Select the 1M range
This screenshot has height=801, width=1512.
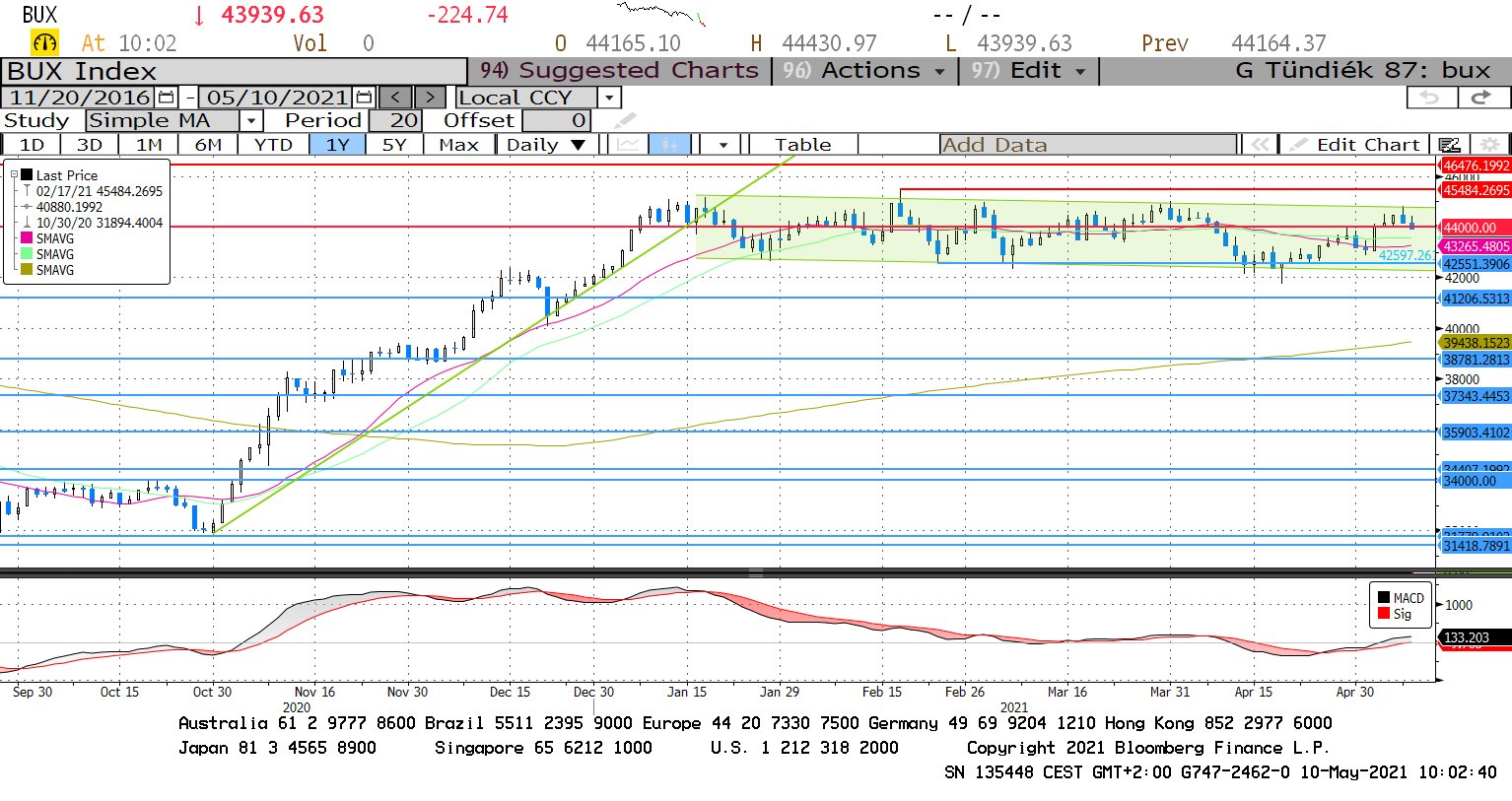click(149, 144)
